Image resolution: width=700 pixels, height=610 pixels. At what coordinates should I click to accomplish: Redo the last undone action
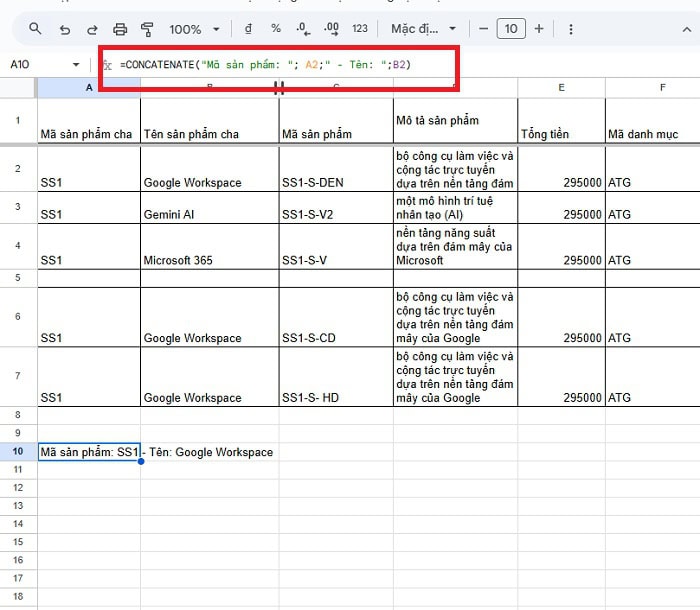click(x=93, y=29)
